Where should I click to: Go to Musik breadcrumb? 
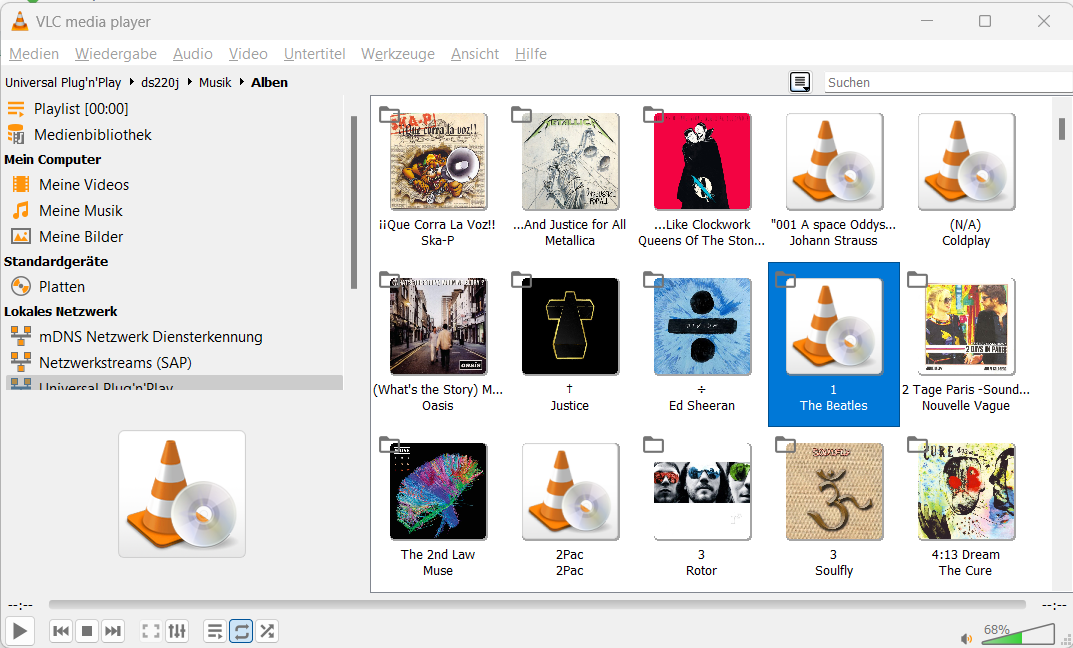[x=215, y=83]
